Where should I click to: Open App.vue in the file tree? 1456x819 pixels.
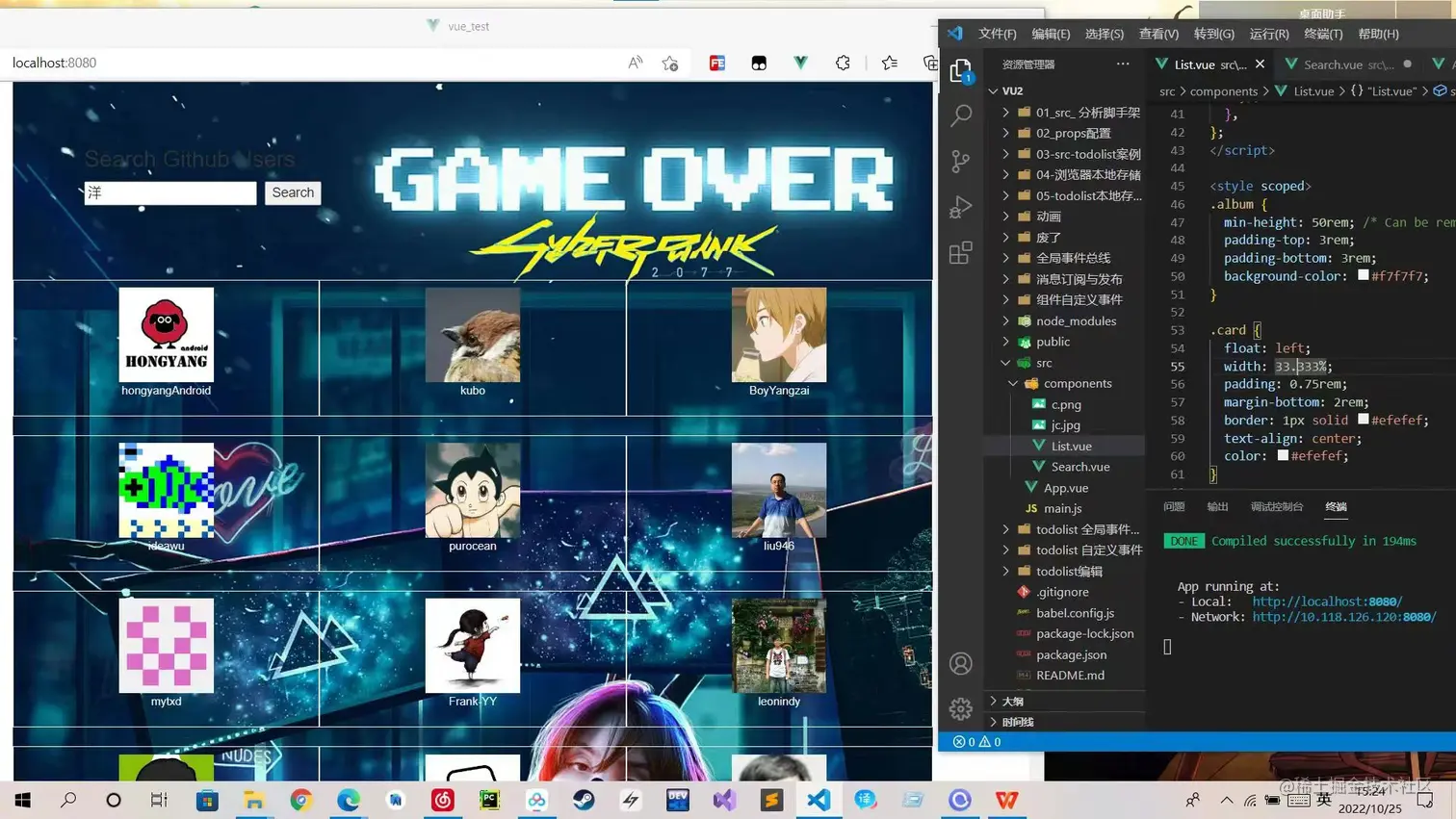point(1065,488)
